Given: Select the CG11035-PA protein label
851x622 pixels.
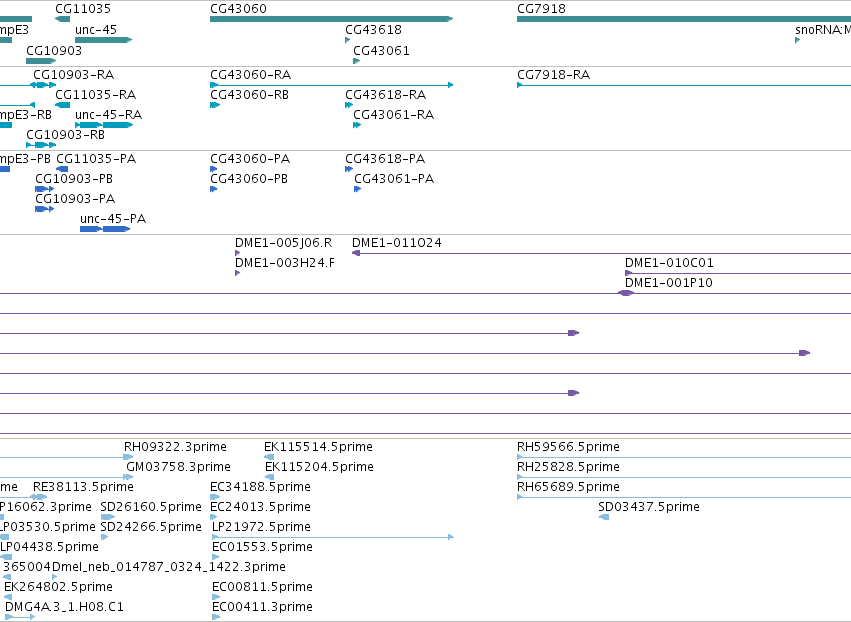Looking at the screenshot, I should [x=96, y=158].
